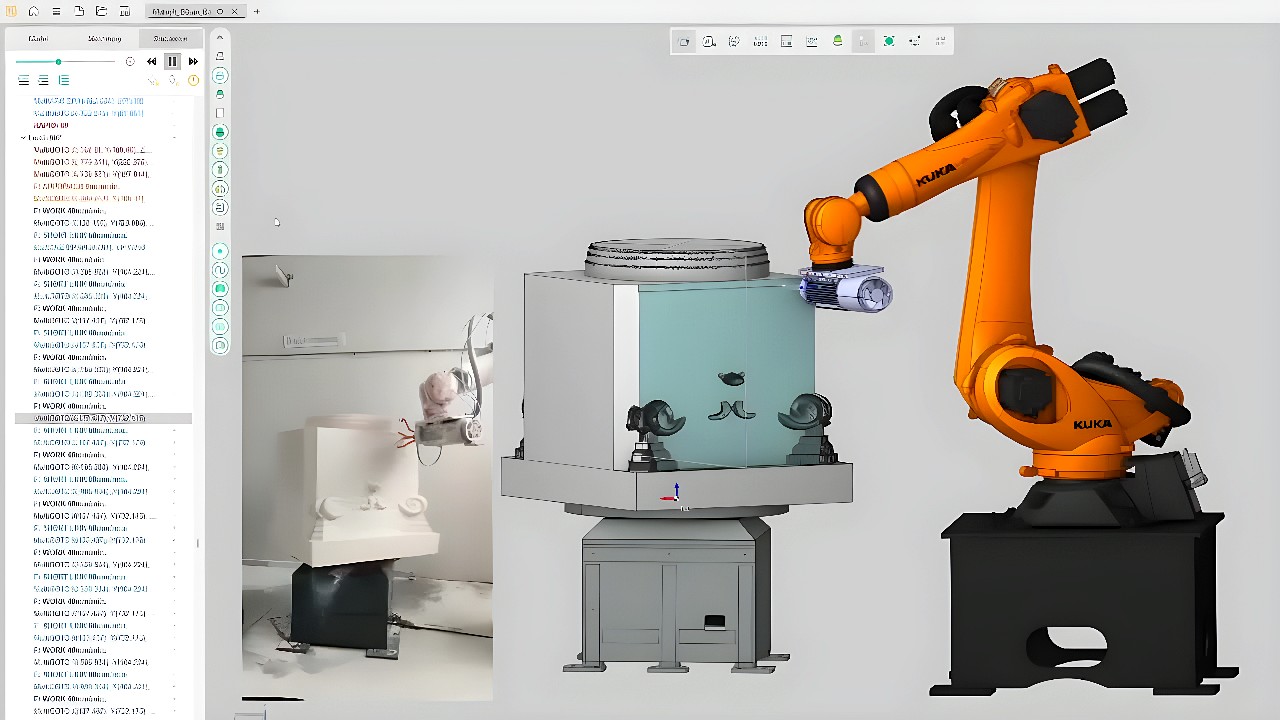The width and height of the screenshot is (1280, 720).
Task: Add a new document tab with the plus button
Action: coord(257,11)
